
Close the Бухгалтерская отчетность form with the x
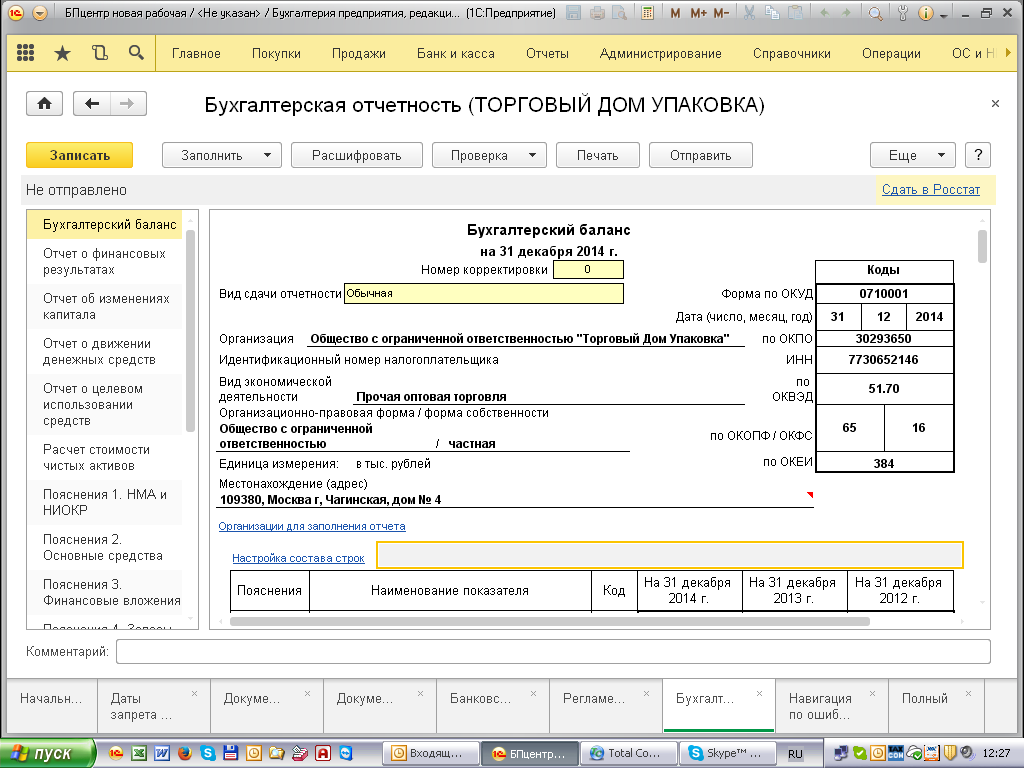(995, 104)
